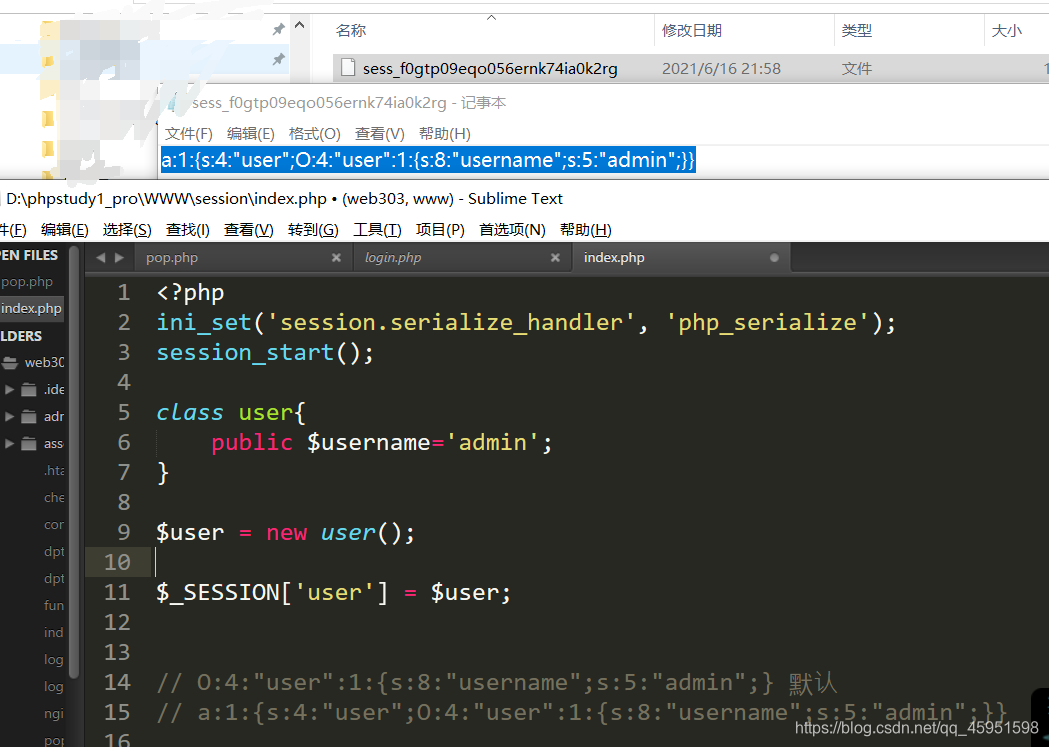Open Sublime Text 转到(G) menu

(x=313, y=230)
